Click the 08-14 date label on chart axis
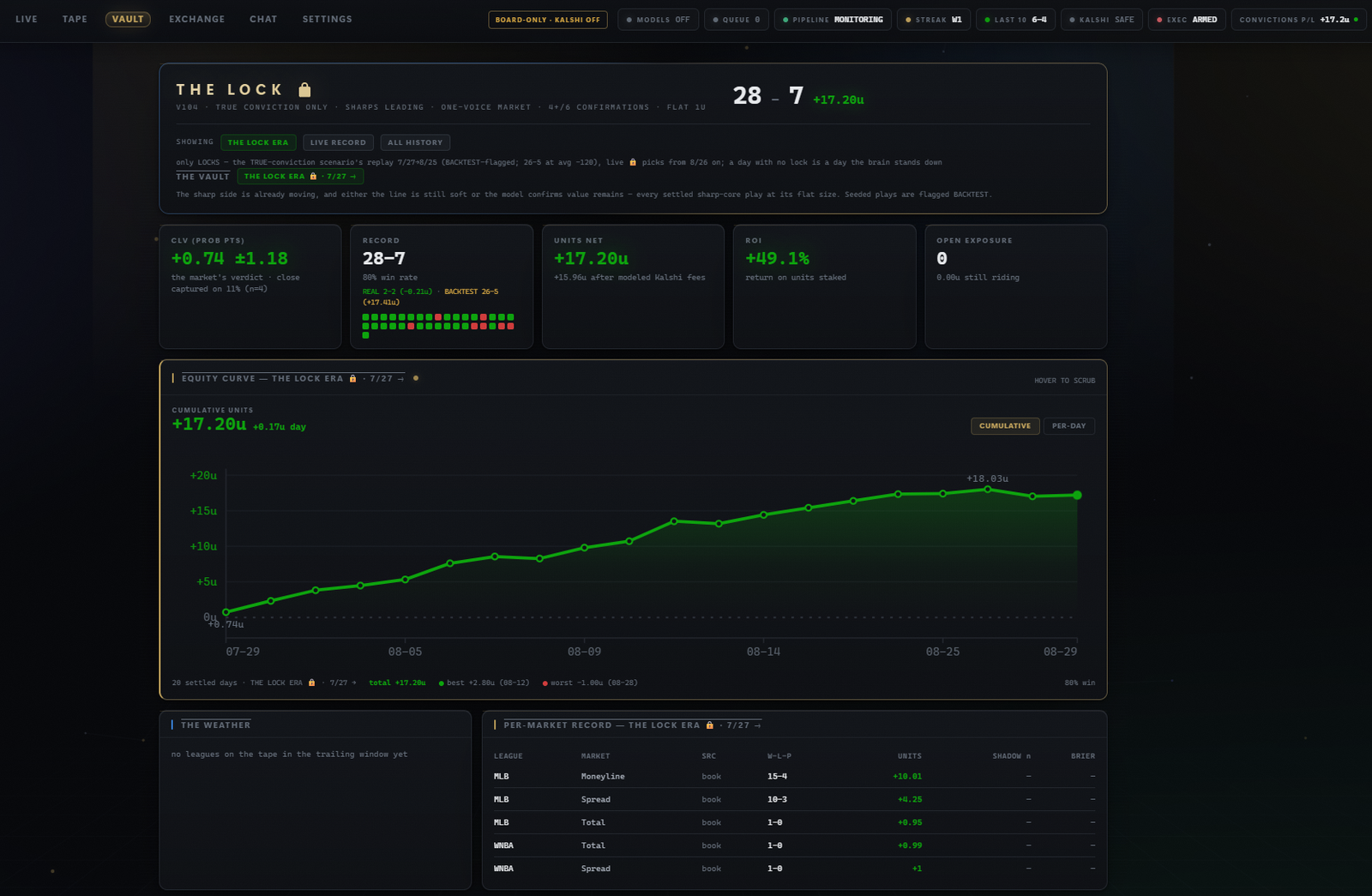Screen dimensions: 1372x896 click(763, 652)
